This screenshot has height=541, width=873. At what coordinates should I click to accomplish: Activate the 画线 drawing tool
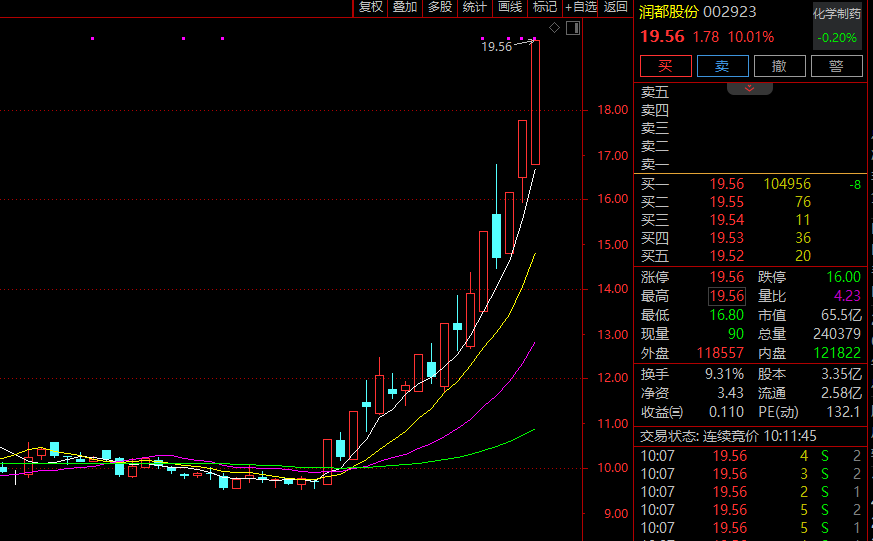[509, 7]
